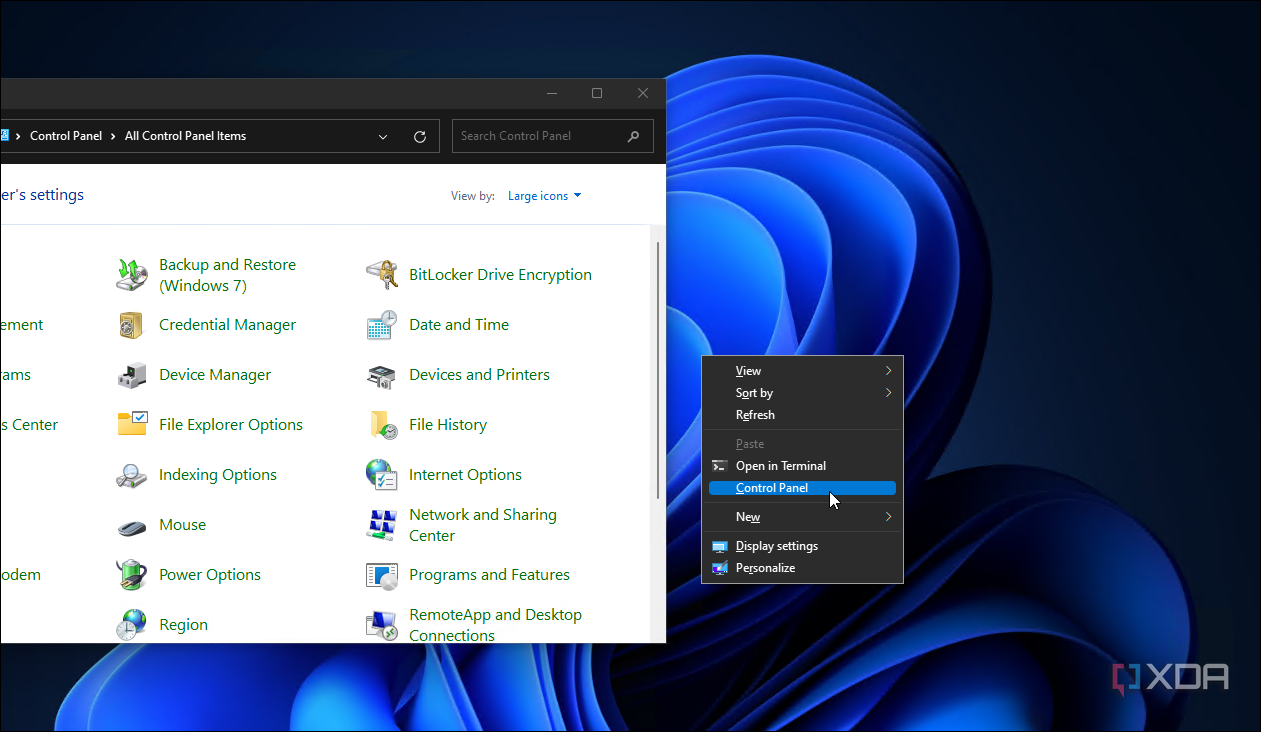Open Network and Sharing Center
The image size is (1261, 732).
point(482,524)
